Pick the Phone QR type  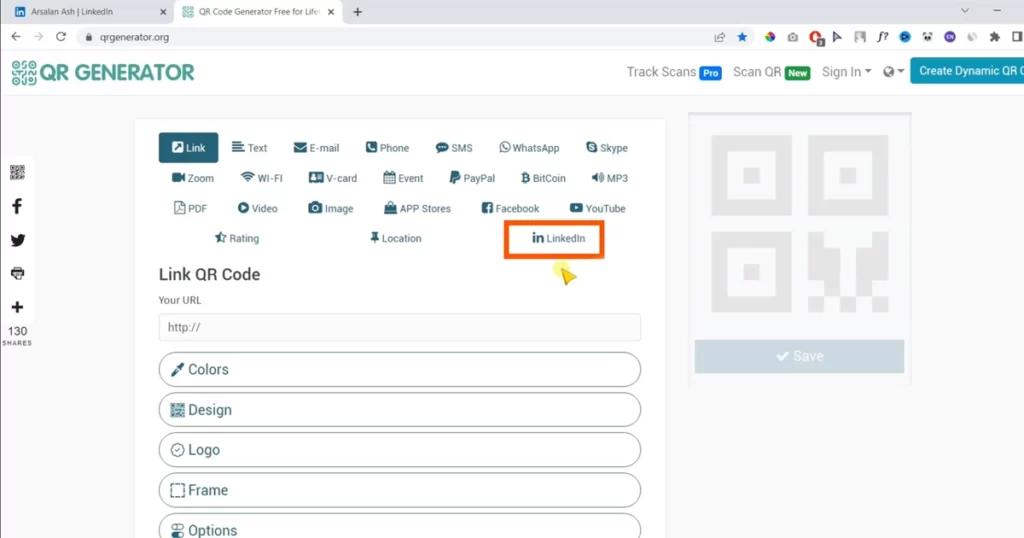pos(387,148)
